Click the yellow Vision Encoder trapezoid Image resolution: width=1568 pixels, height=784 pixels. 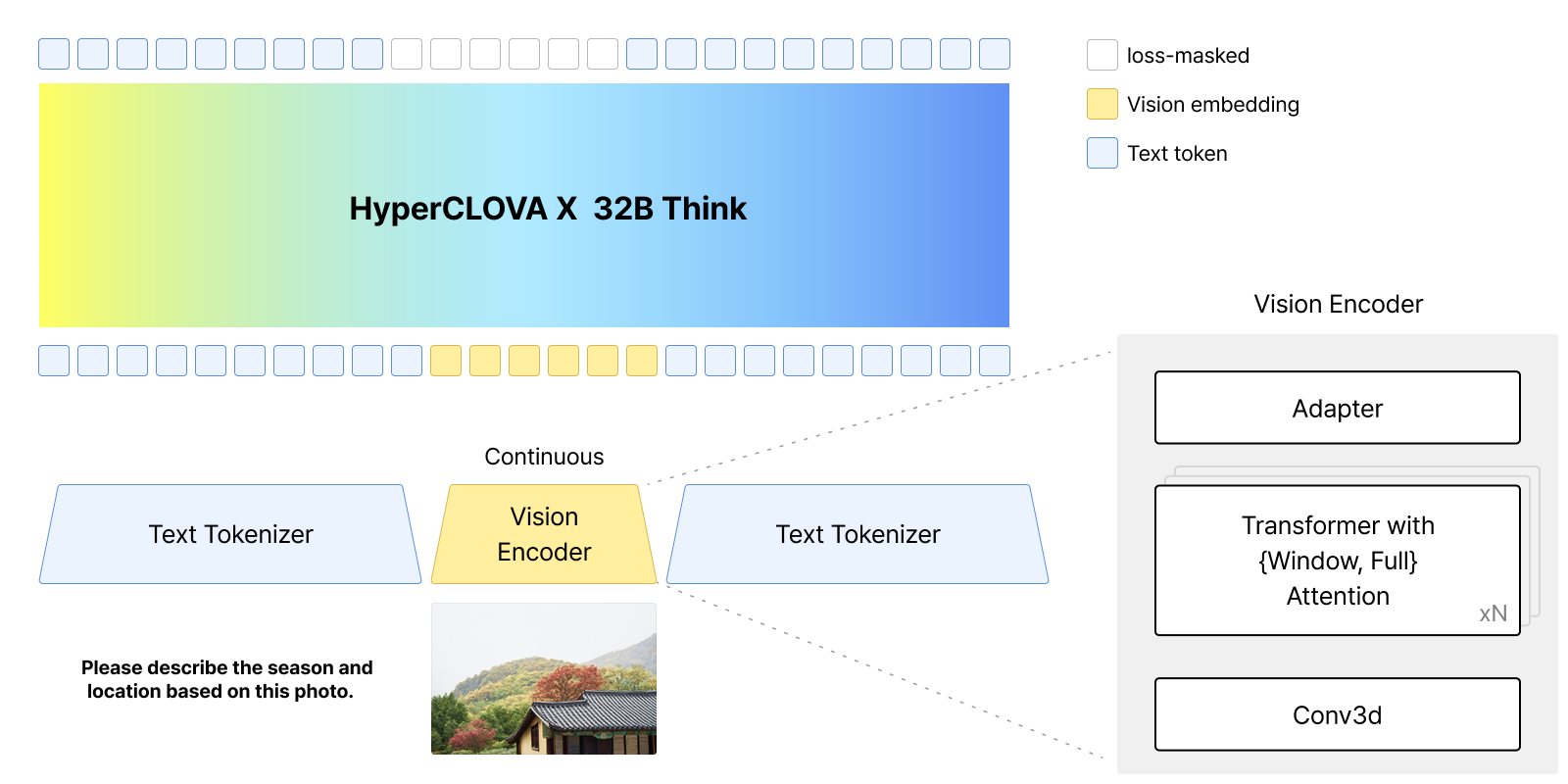coord(544,534)
